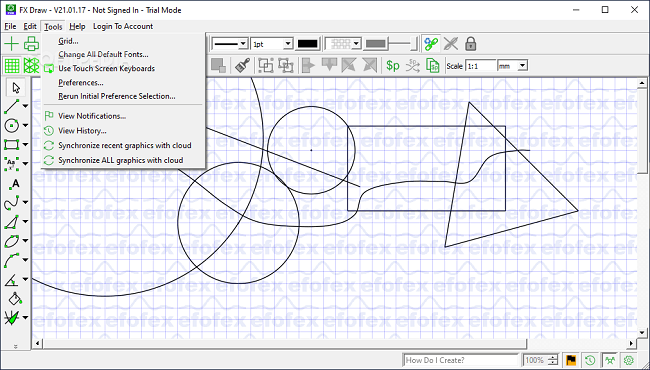Screen dimensions: 650x370
Task: Click the black line color swatch
Action: (x=308, y=44)
